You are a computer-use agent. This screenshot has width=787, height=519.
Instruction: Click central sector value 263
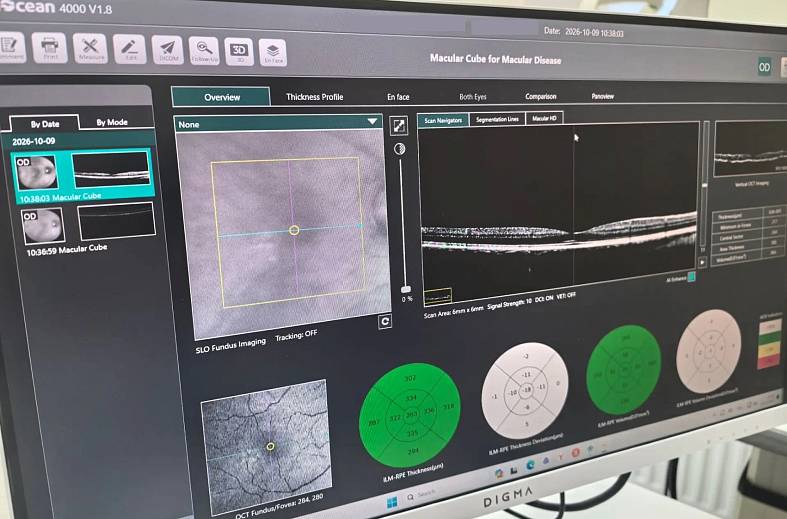click(412, 414)
